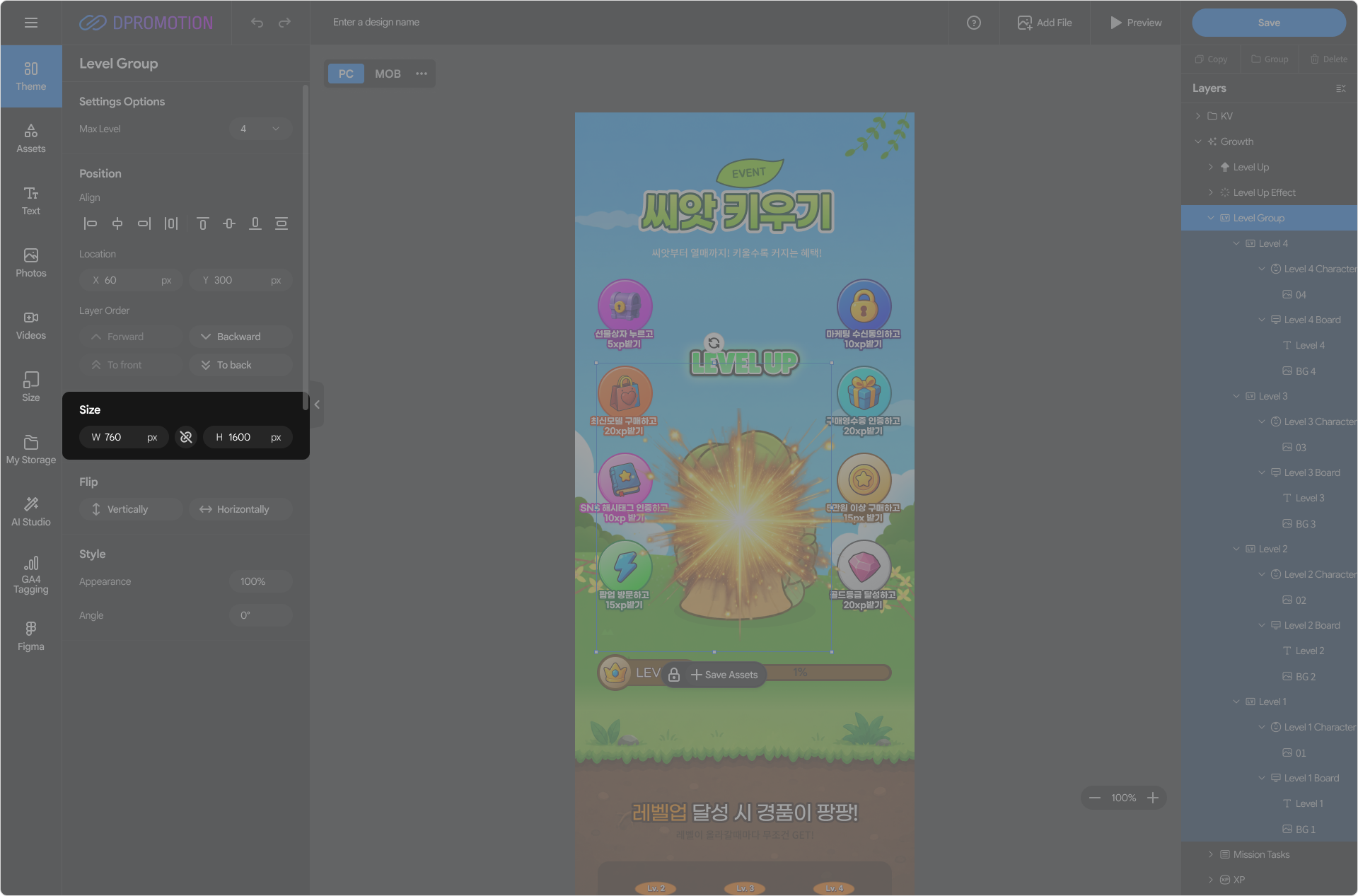Click Save Assets on floating toolbar
Viewport: 1358px width, 896px height.
724,675
